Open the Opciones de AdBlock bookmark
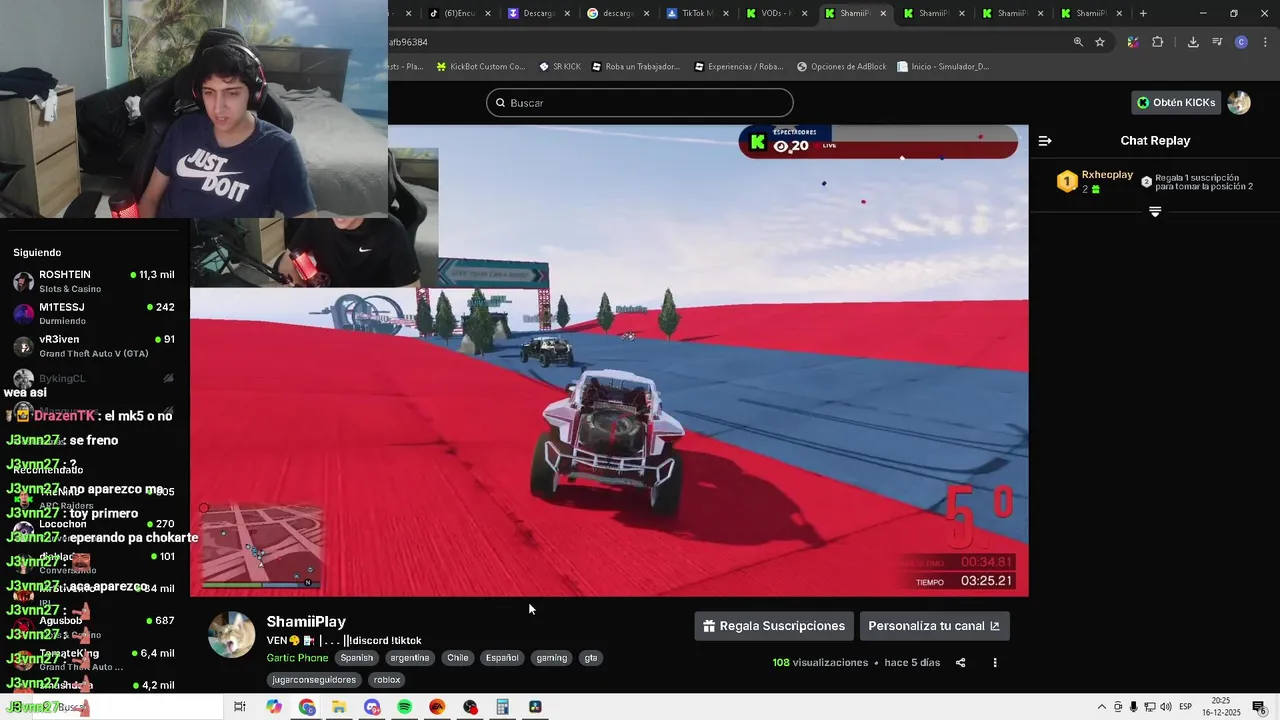This screenshot has width=1280, height=720. click(841, 67)
